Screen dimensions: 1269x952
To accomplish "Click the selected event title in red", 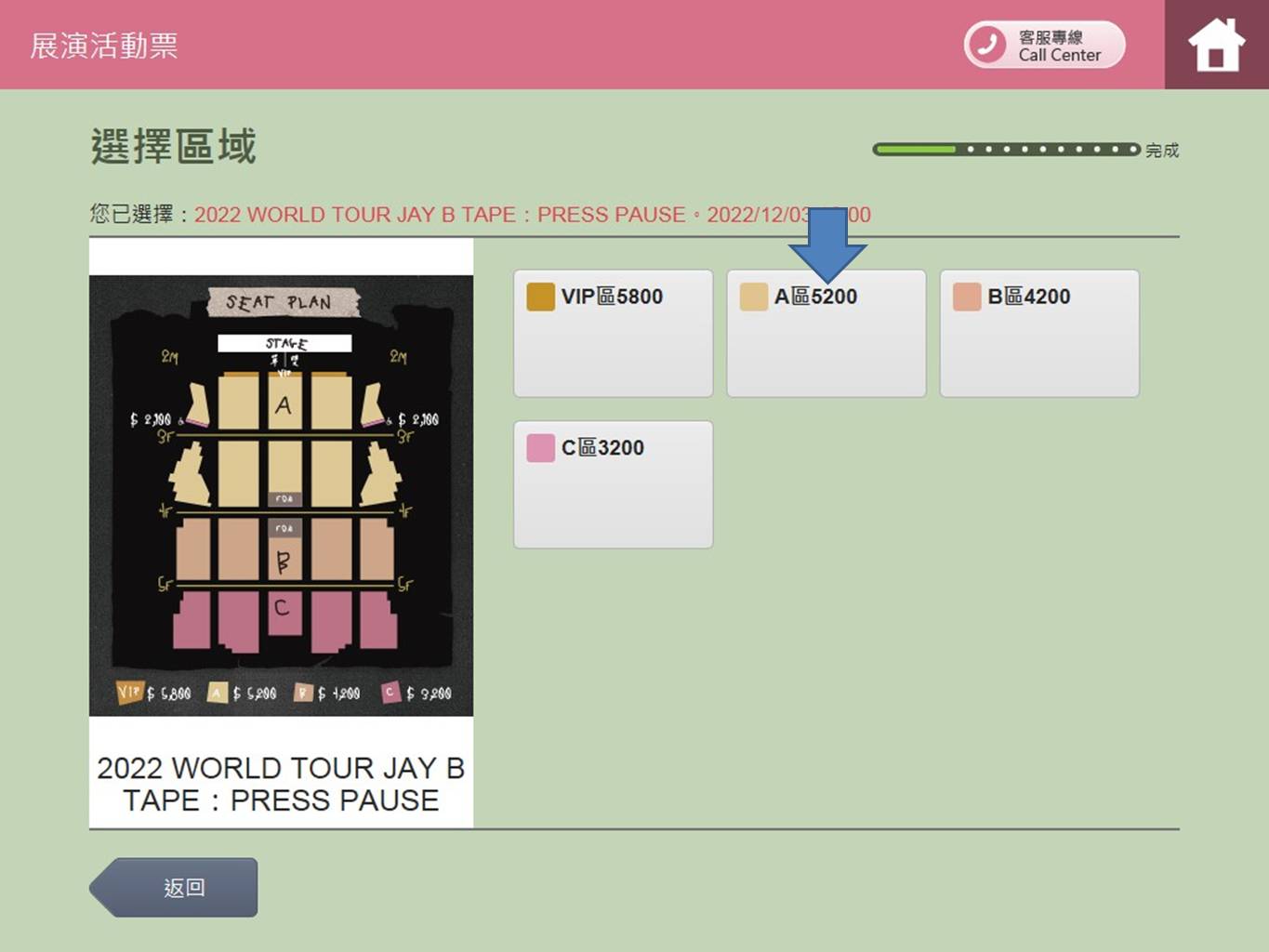I will point(533,215).
